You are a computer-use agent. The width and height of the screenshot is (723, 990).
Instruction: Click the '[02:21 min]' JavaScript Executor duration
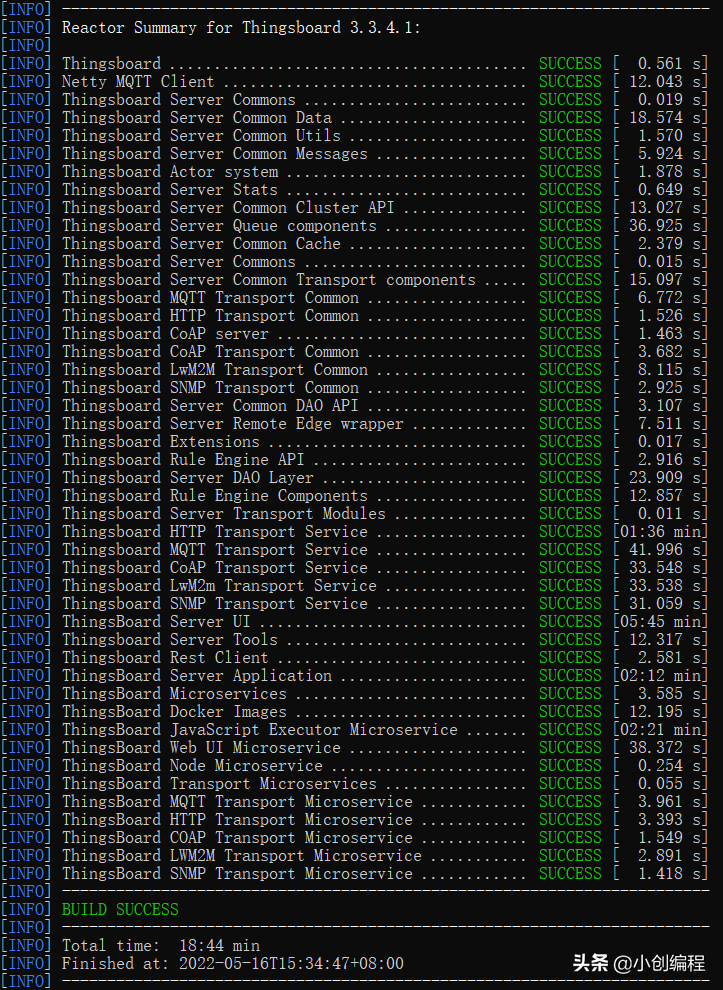pyautogui.click(x=660, y=729)
